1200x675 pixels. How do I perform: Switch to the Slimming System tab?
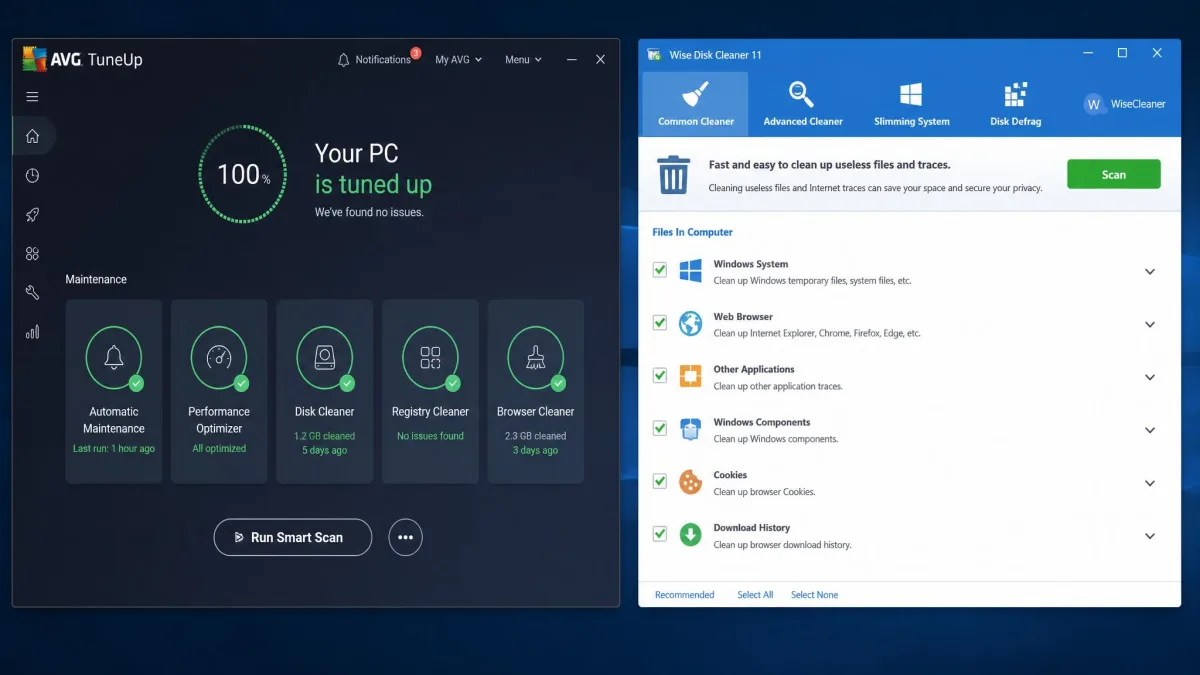coord(911,104)
